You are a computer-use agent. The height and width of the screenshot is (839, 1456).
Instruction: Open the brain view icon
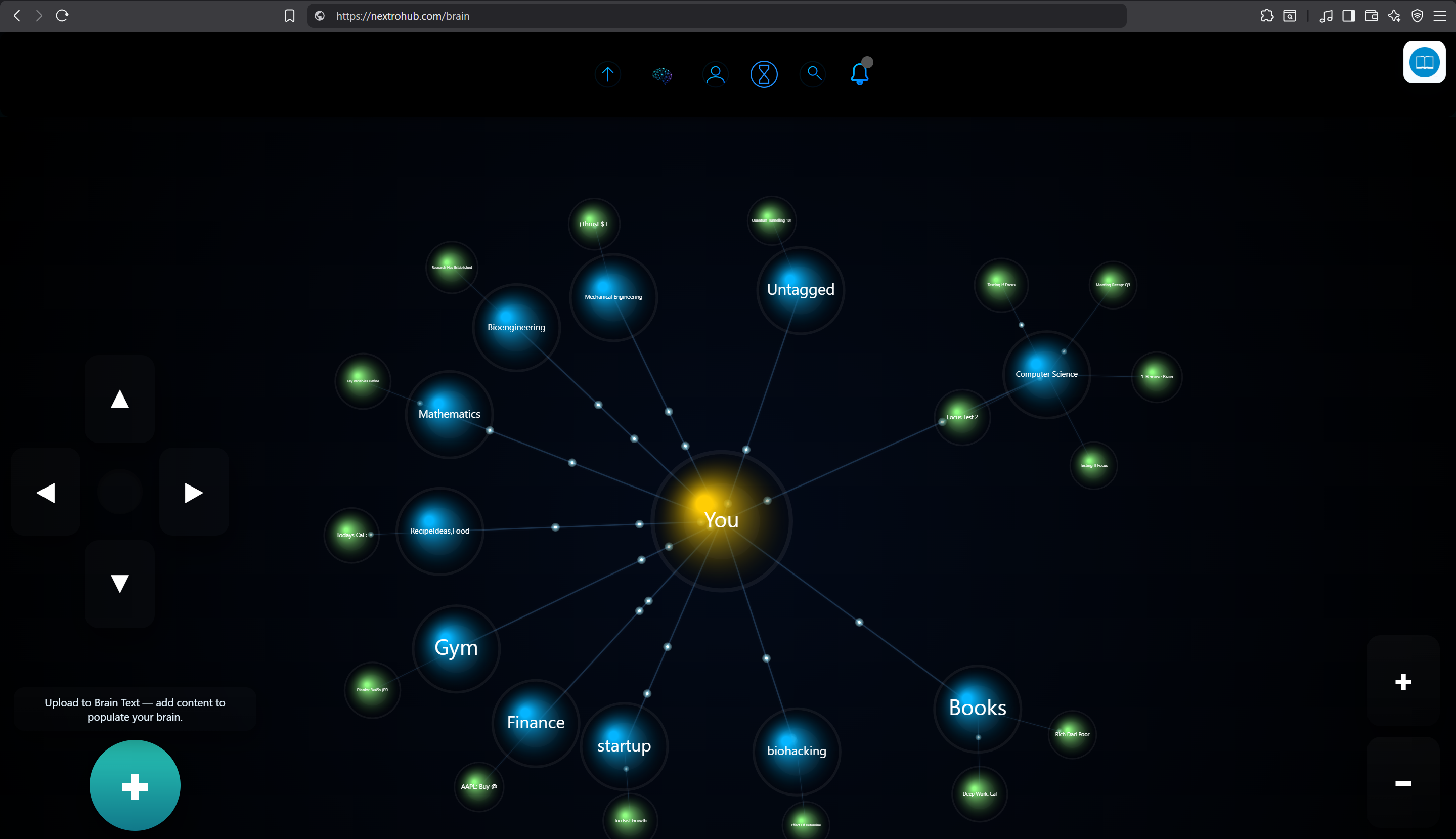tap(662, 74)
